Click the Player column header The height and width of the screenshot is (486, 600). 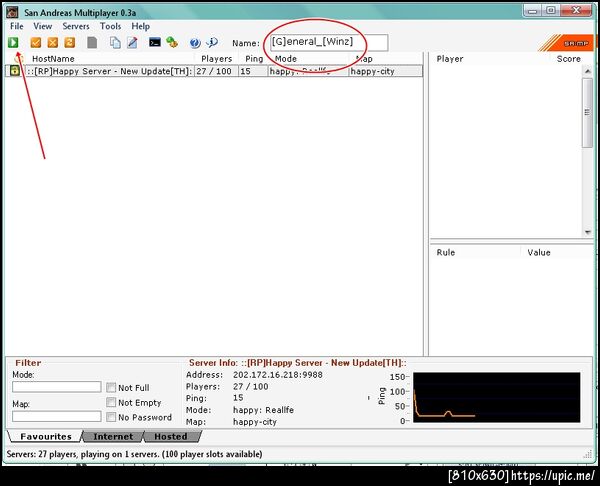coord(450,59)
